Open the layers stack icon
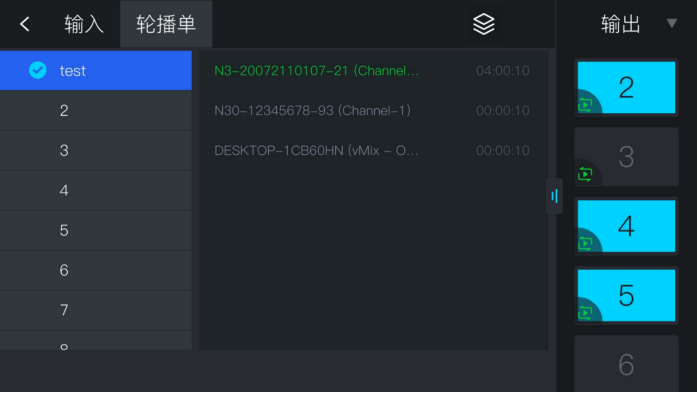 coord(483,24)
